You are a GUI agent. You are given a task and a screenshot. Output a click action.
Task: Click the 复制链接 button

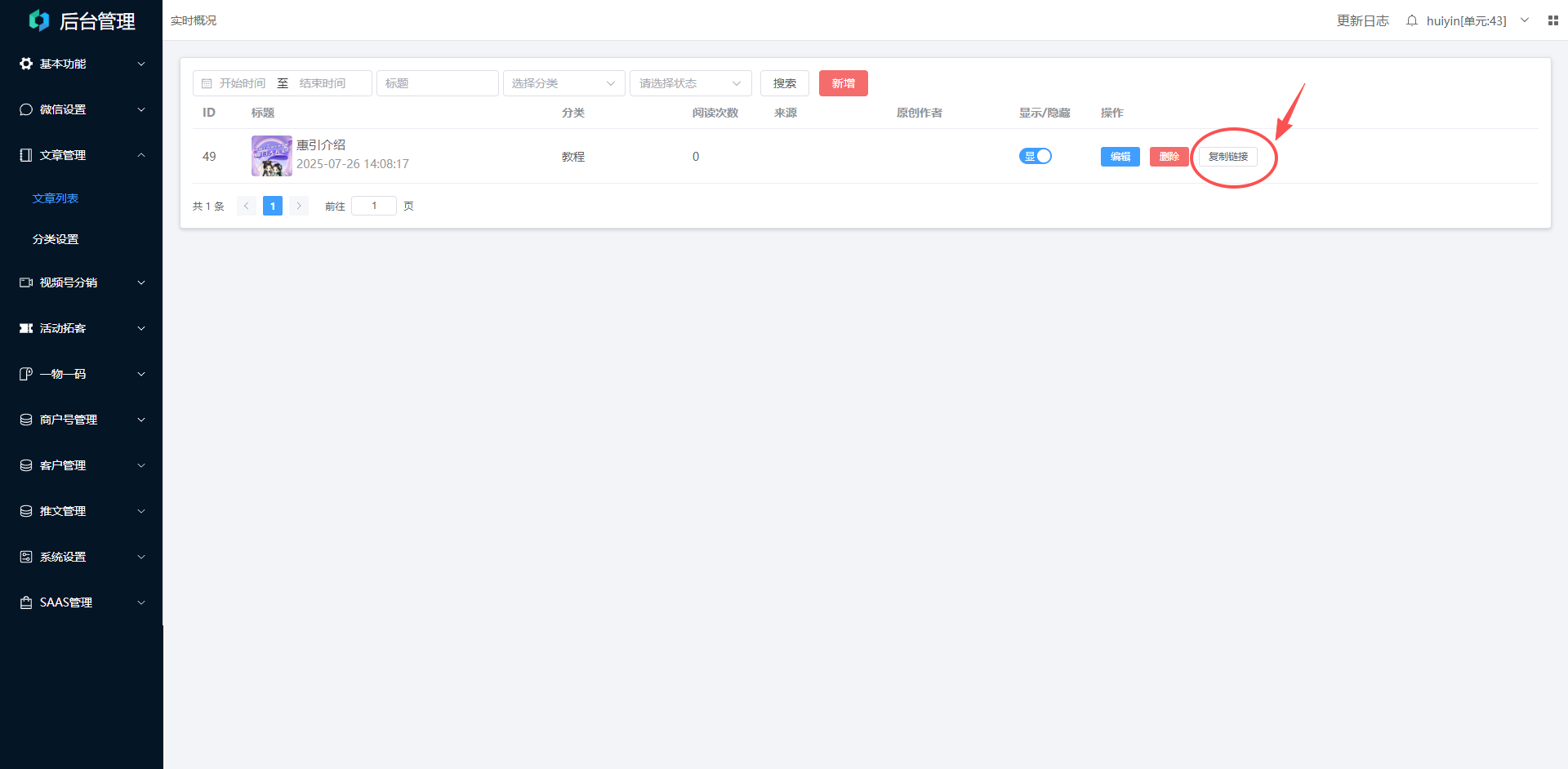tap(1227, 157)
